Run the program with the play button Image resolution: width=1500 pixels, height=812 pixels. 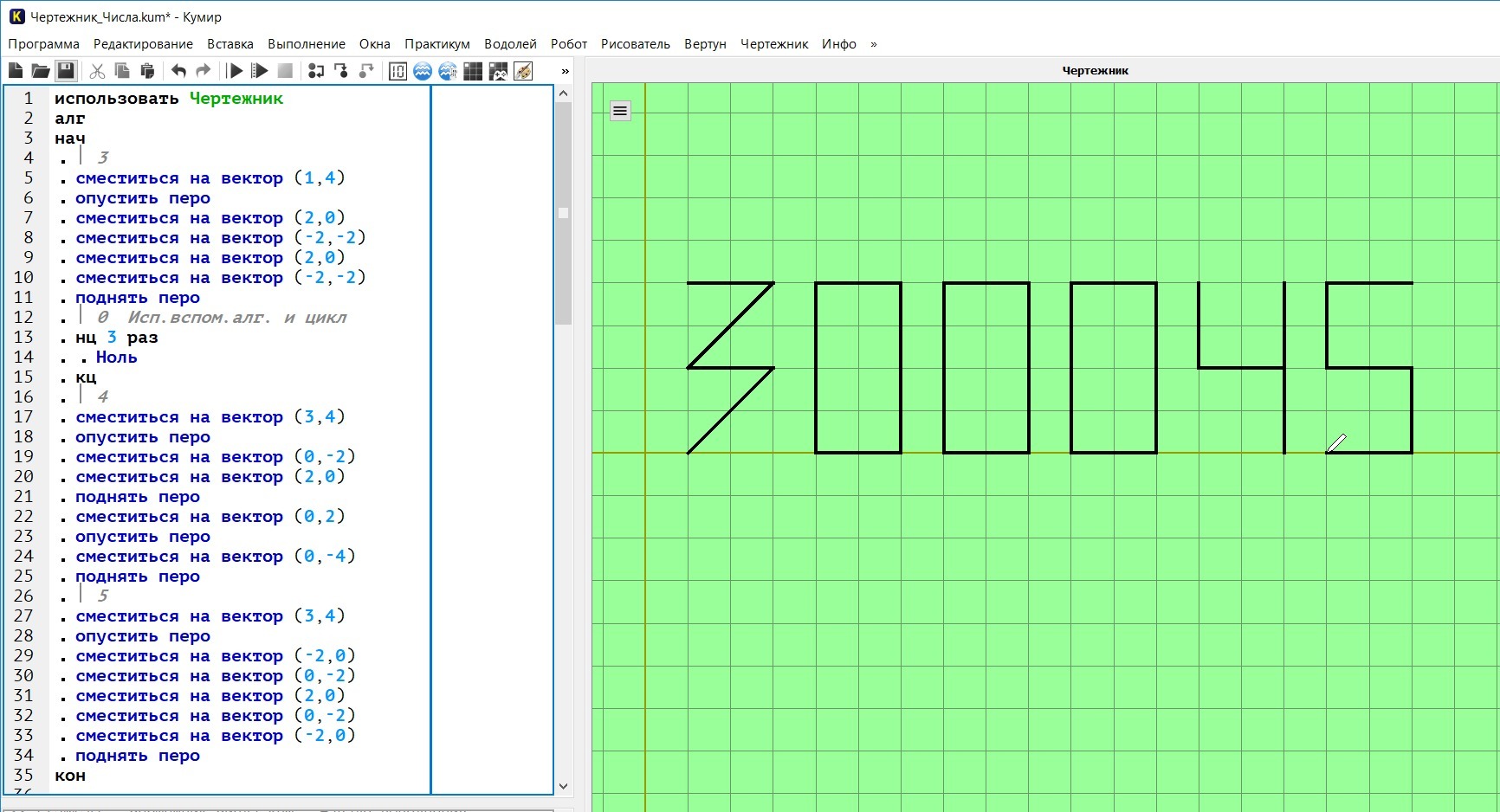(235, 71)
